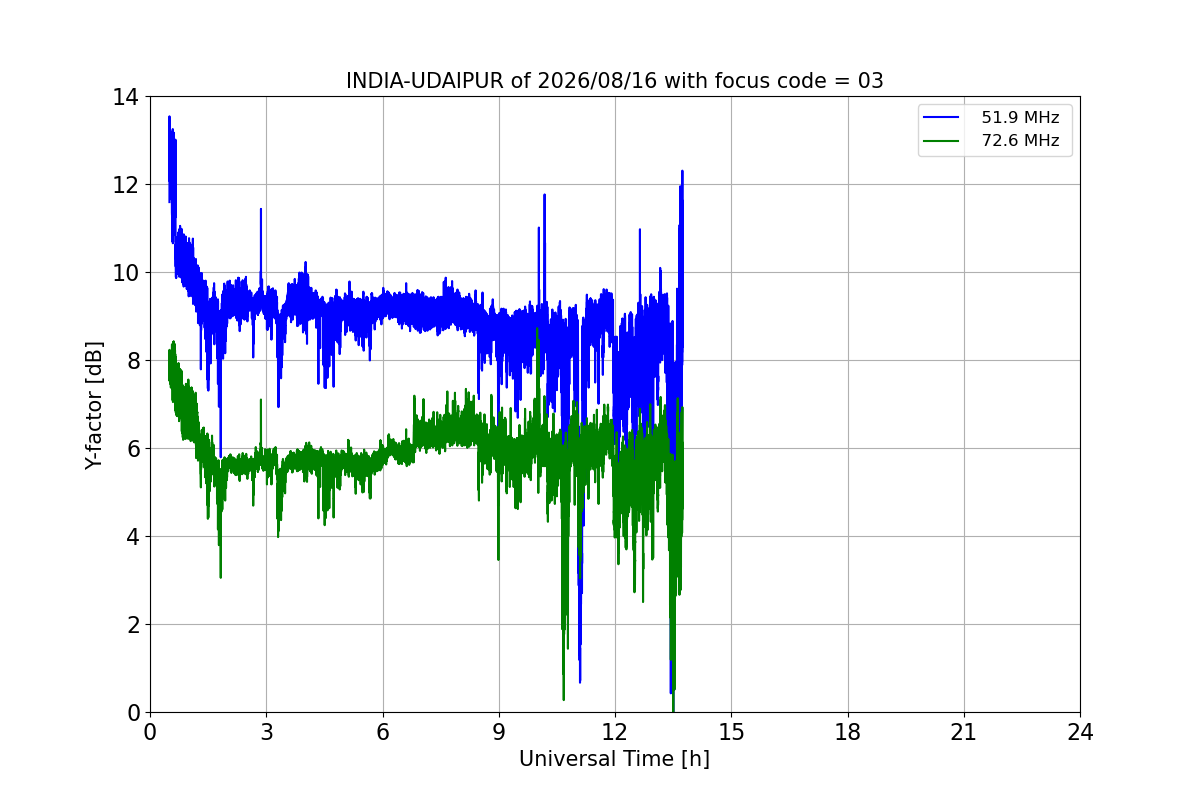Click x-axis tick label 6
1200x800 pixels.
tap(382, 732)
